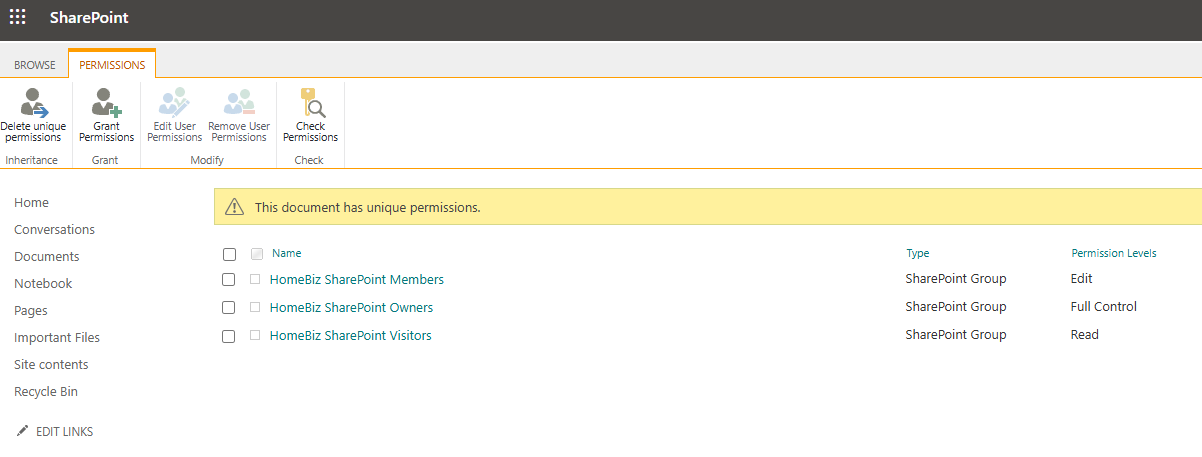Check the box for HomeBiz SharePoint Members
The width and height of the screenshot is (1202, 457).
[229, 280]
